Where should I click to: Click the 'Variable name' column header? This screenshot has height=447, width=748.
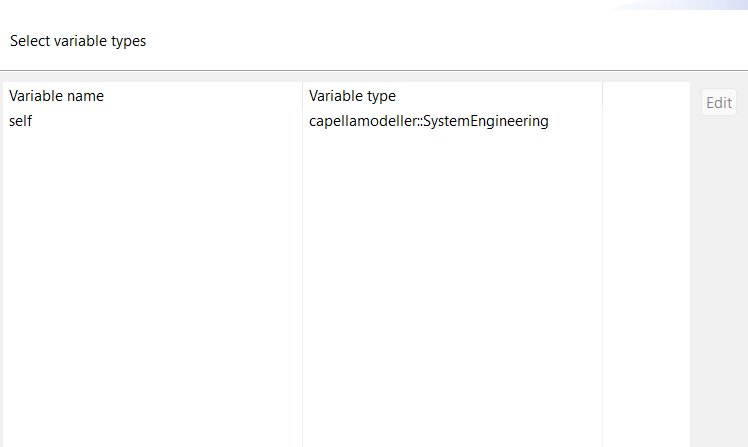[x=57, y=96]
